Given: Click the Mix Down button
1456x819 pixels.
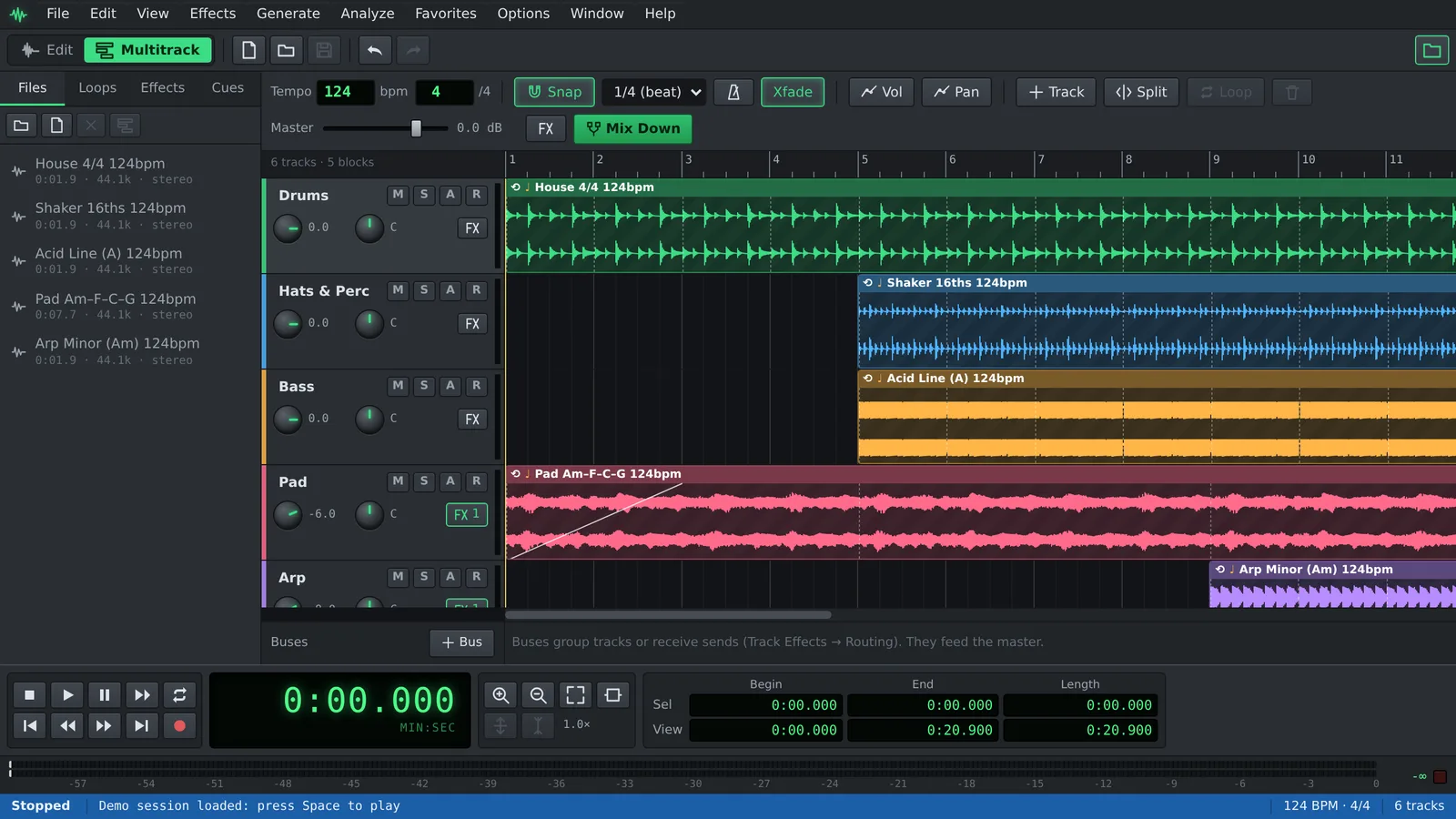Looking at the screenshot, I should (x=633, y=128).
